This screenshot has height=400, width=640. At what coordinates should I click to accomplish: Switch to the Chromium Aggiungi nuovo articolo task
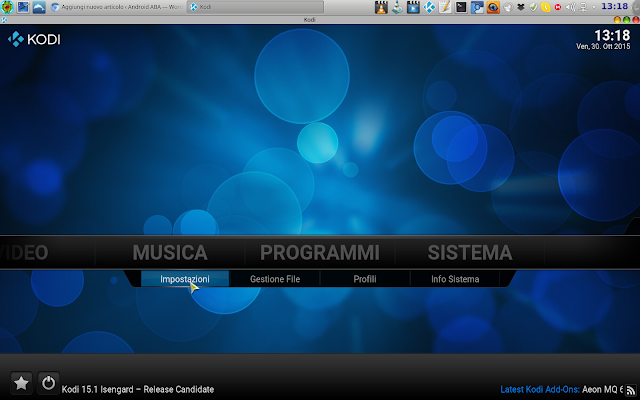tap(117, 7)
